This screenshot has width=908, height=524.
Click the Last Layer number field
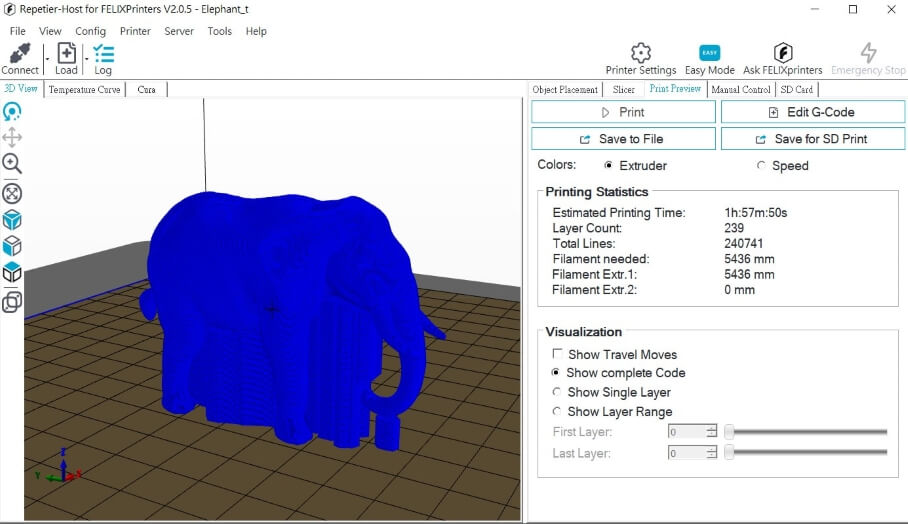[687, 453]
